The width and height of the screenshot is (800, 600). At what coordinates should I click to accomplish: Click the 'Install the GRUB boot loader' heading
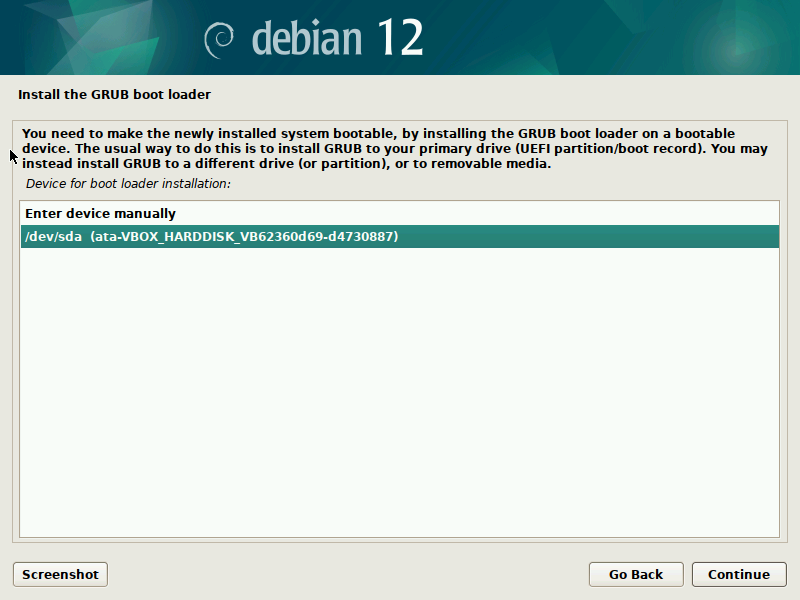[114, 94]
